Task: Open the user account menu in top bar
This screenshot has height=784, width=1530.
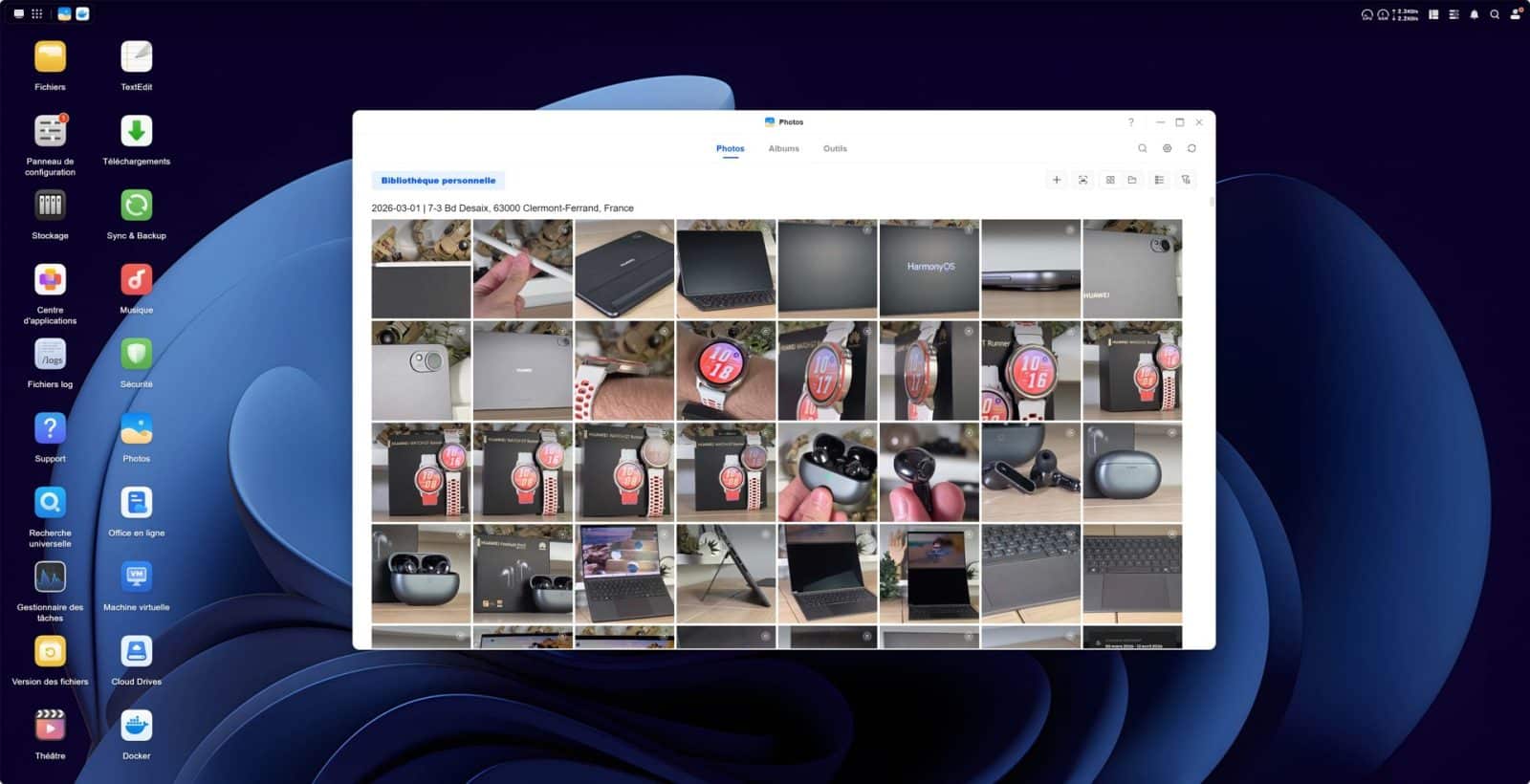Action: click(x=1515, y=14)
